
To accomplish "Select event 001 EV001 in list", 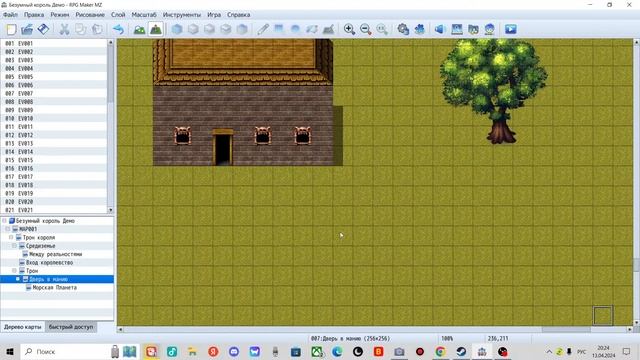I will tap(54, 43).
